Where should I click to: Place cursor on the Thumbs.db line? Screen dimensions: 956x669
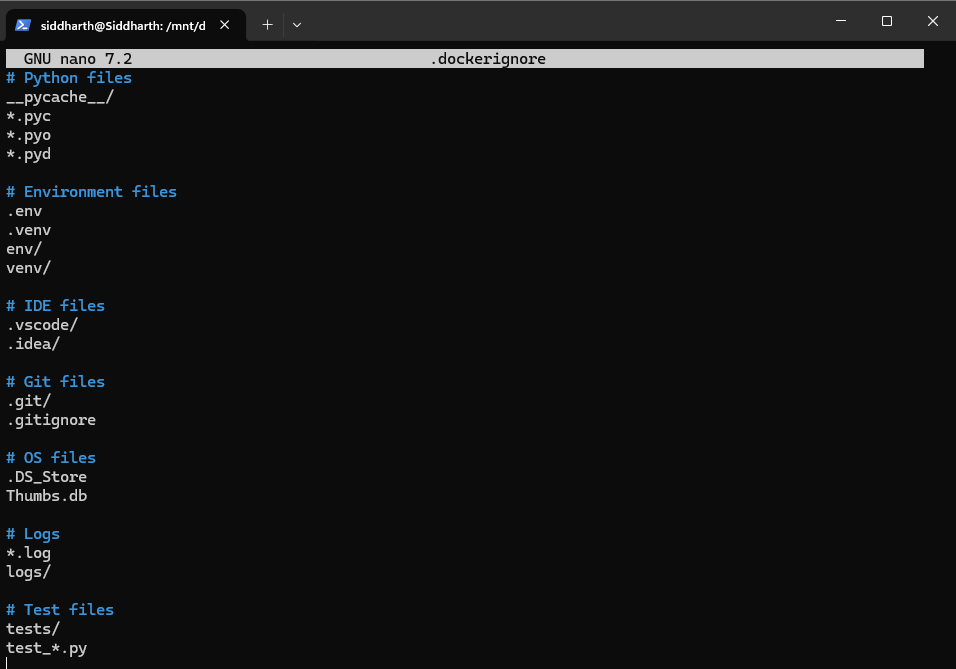pyautogui.click(x=47, y=496)
